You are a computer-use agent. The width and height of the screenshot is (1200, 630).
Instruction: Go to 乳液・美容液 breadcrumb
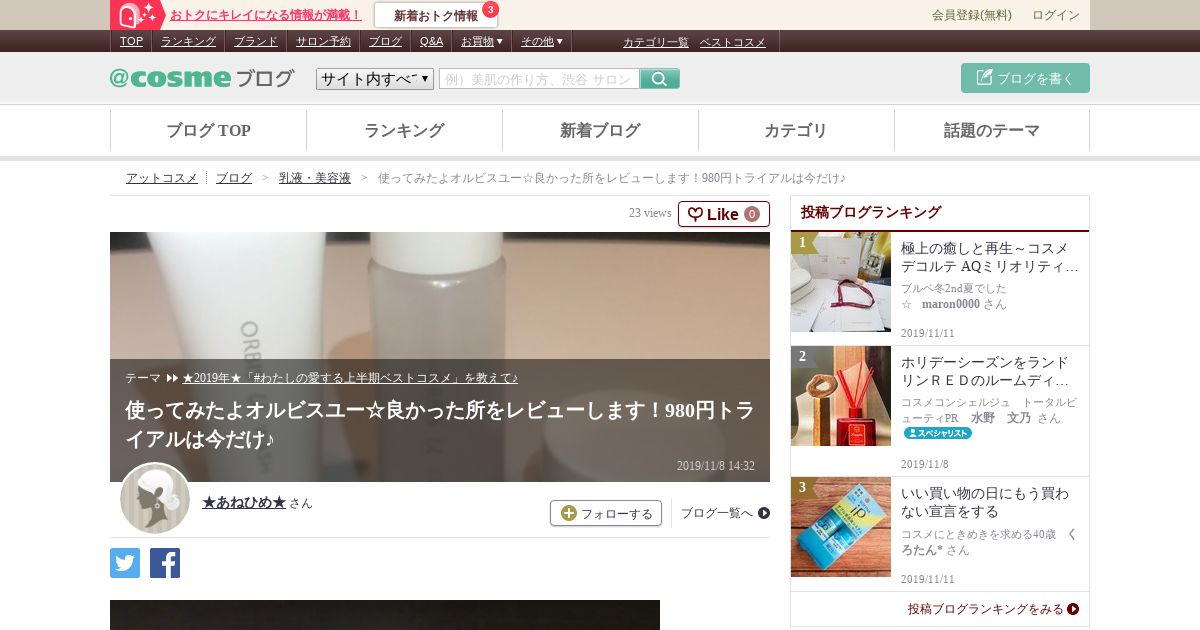click(315, 178)
